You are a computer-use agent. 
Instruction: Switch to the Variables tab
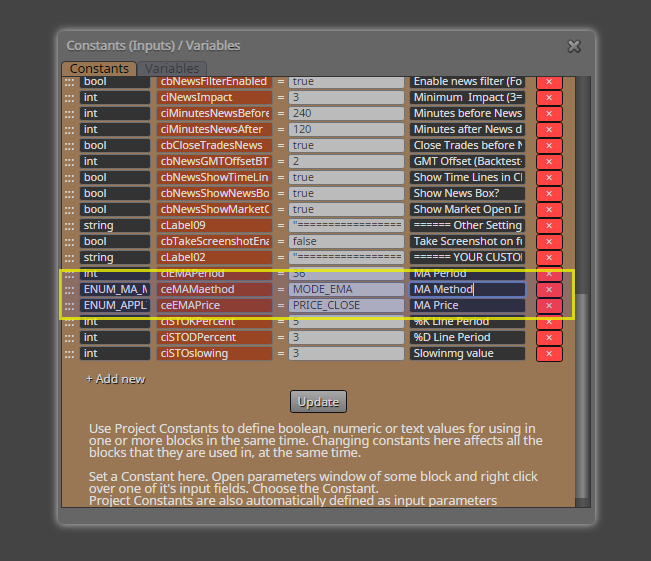pos(172,69)
